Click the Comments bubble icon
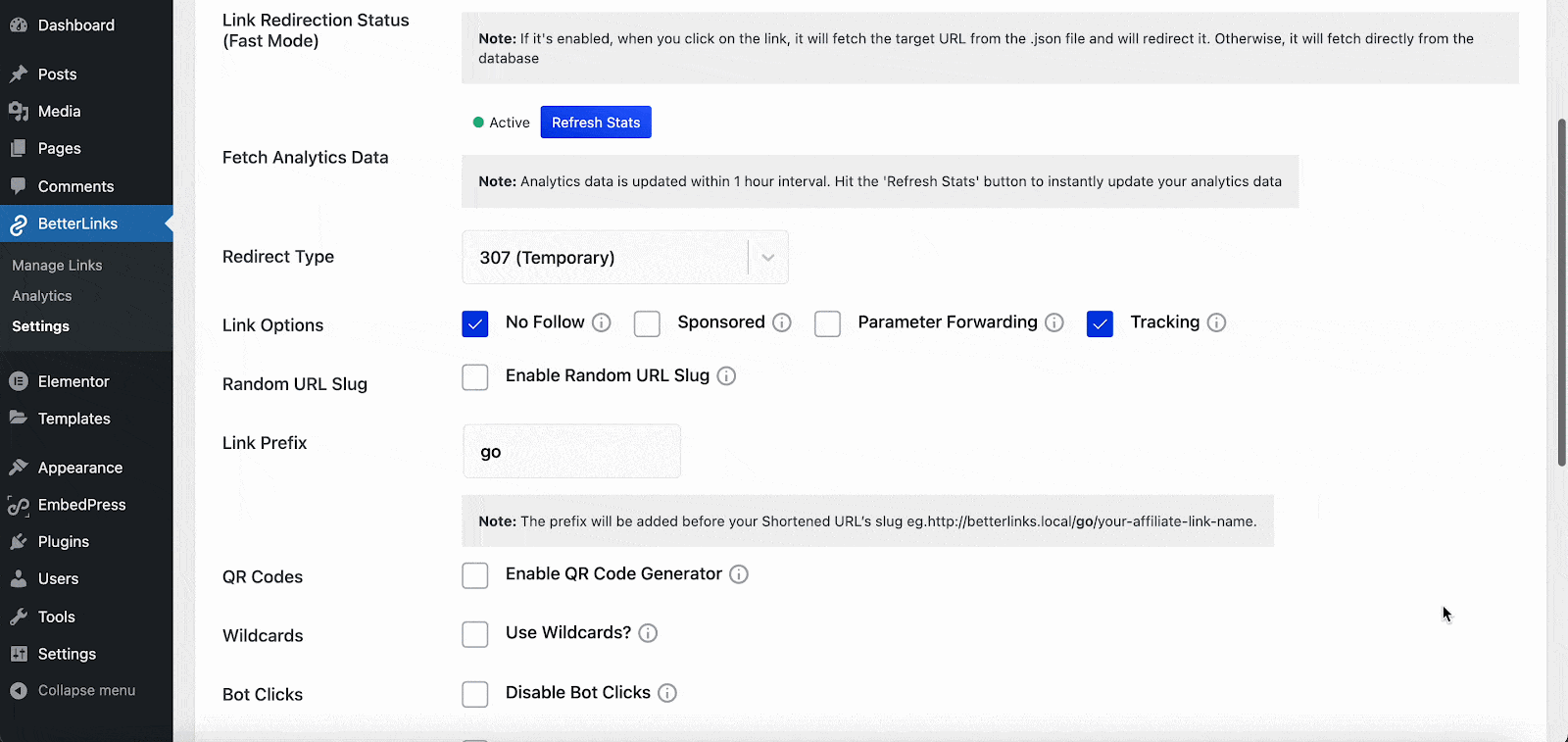1568x742 pixels. click(x=19, y=186)
